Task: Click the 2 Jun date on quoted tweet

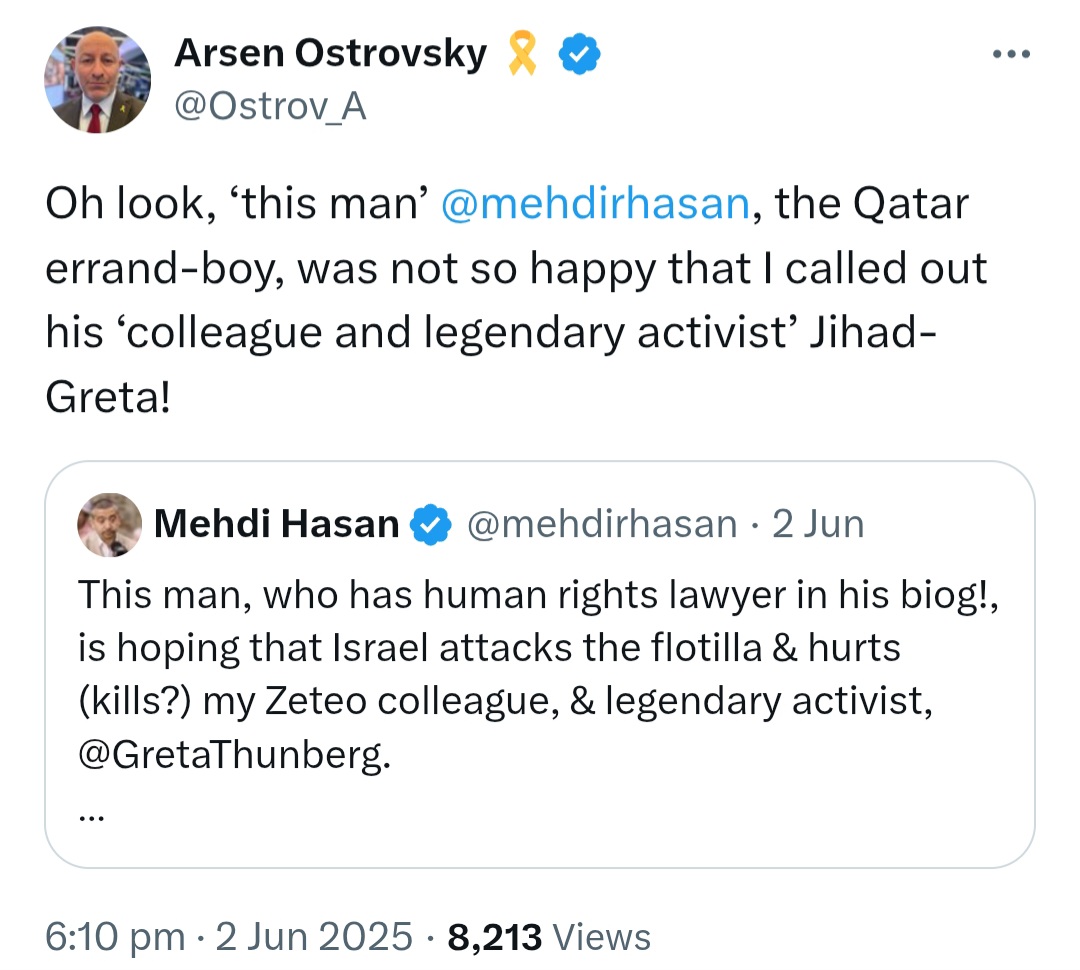Action: point(818,524)
